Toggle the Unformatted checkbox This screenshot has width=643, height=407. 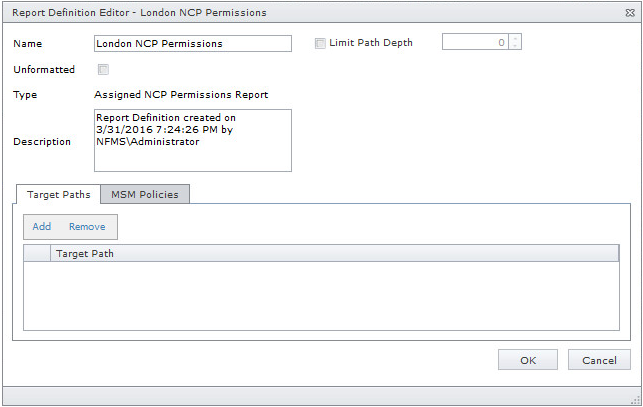point(102,69)
